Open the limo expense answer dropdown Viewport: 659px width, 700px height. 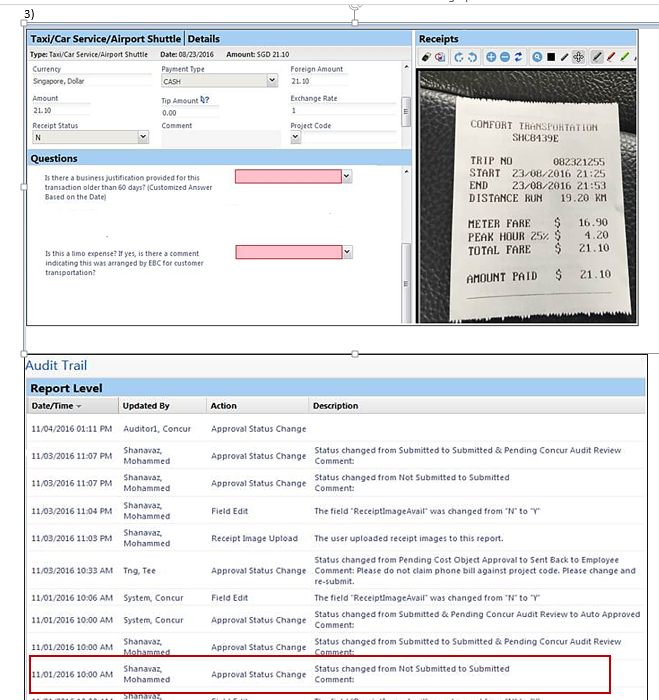[x=347, y=252]
